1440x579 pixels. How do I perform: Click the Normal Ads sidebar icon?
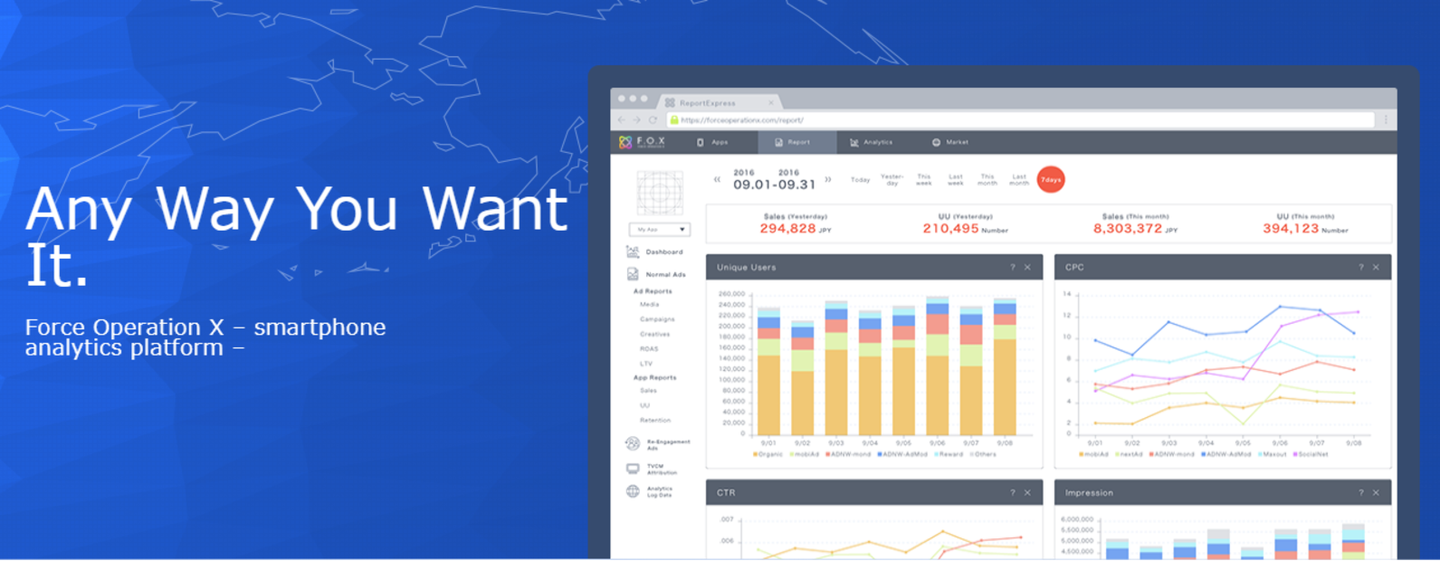click(x=633, y=274)
